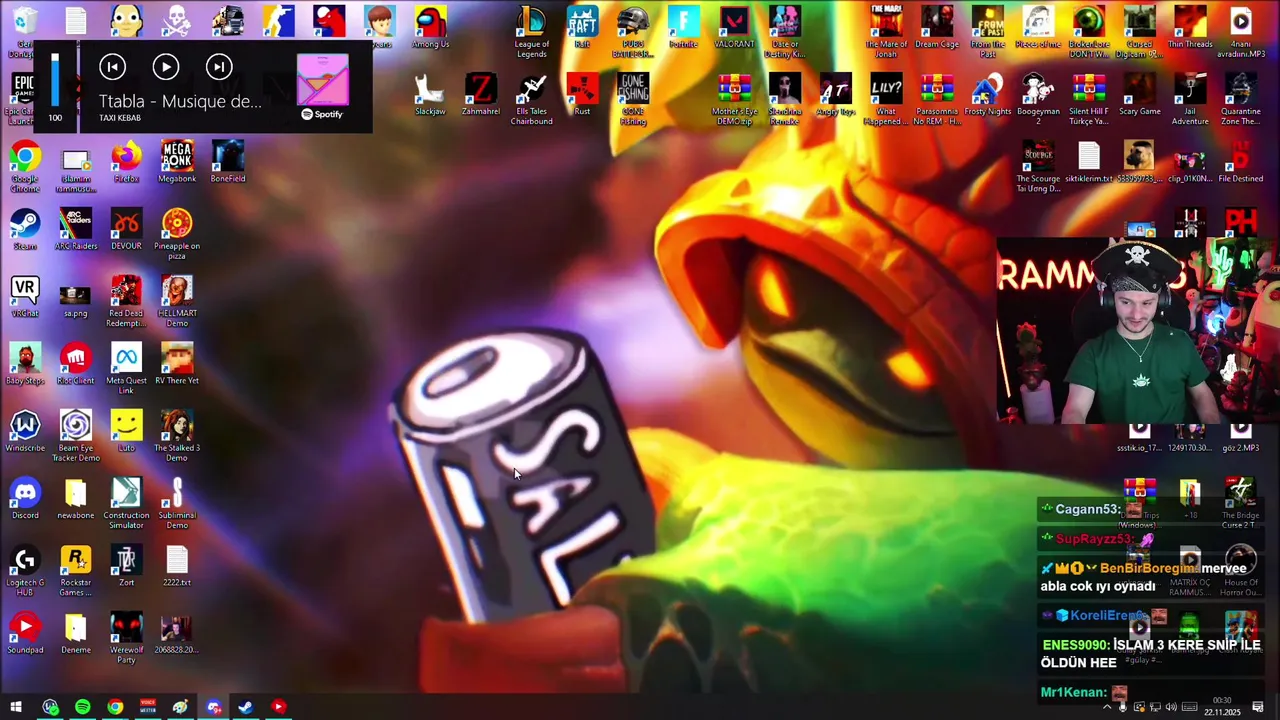This screenshot has width=1280, height=720.
Task: Open The Stalked 3 Demo shortcut
Action: (x=177, y=436)
